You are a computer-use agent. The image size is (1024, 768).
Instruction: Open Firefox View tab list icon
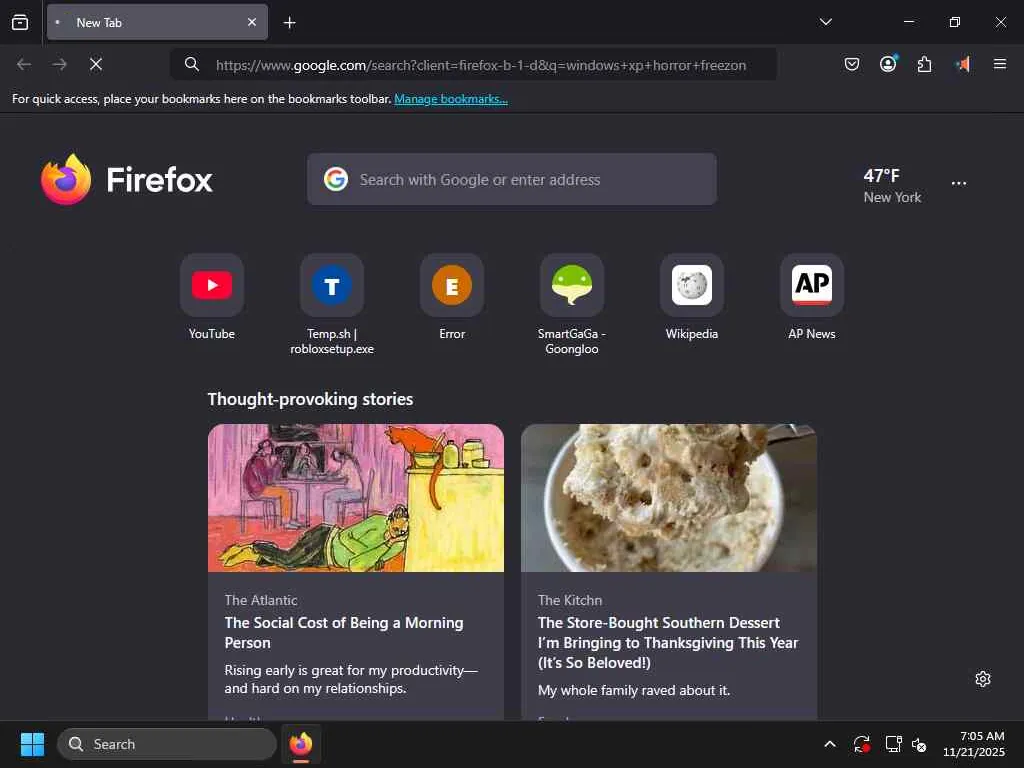click(x=20, y=22)
